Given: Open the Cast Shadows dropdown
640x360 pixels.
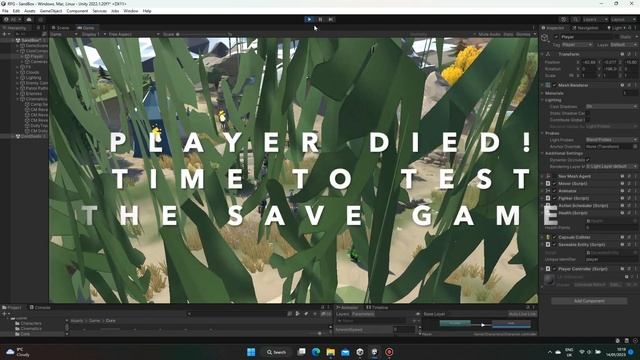Looking at the screenshot, I should [x=611, y=107].
